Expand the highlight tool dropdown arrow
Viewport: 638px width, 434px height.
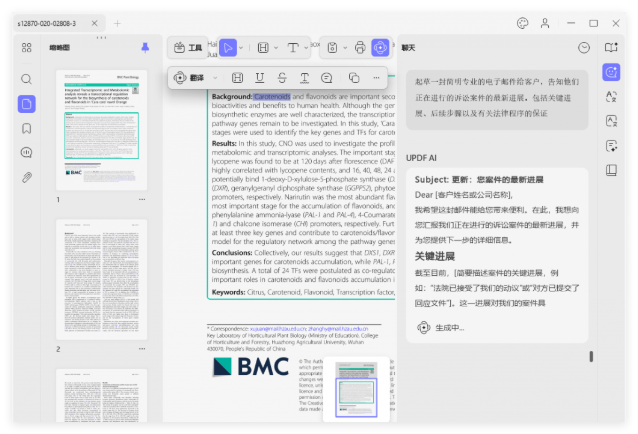(x=276, y=48)
